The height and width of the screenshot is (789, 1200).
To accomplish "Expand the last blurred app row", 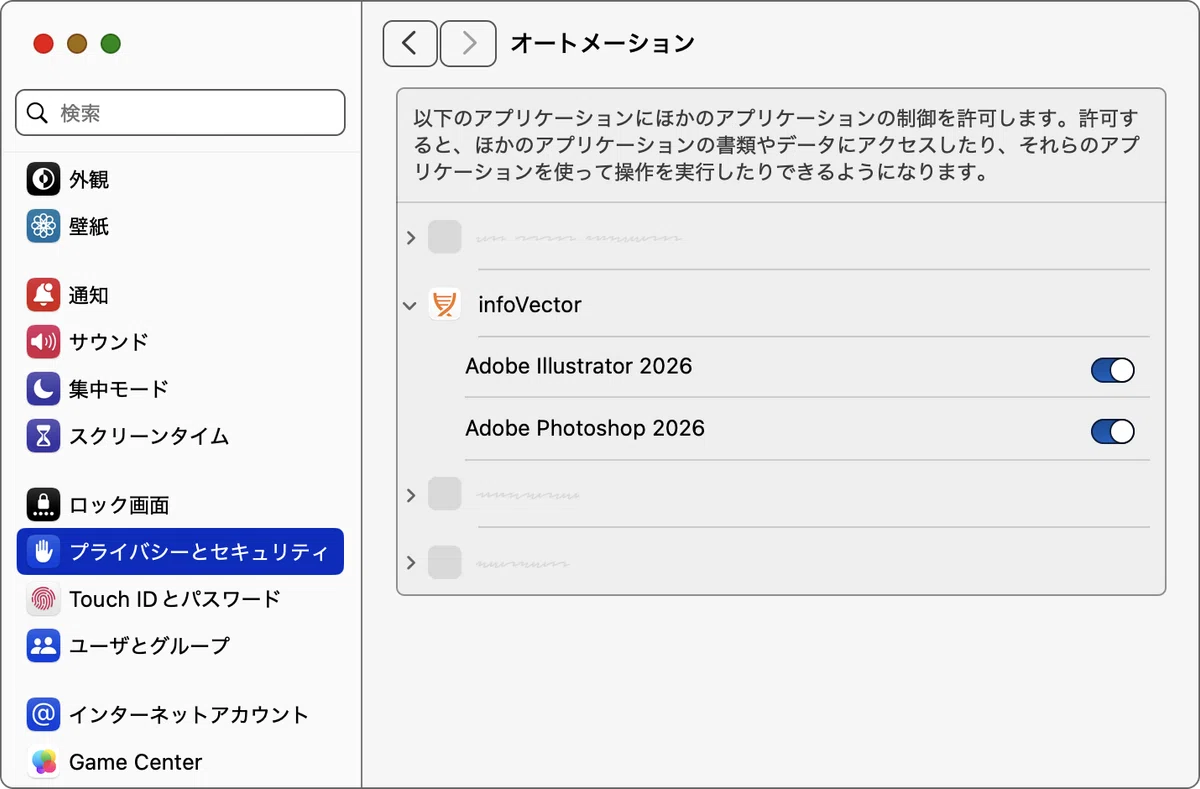I will (x=410, y=563).
